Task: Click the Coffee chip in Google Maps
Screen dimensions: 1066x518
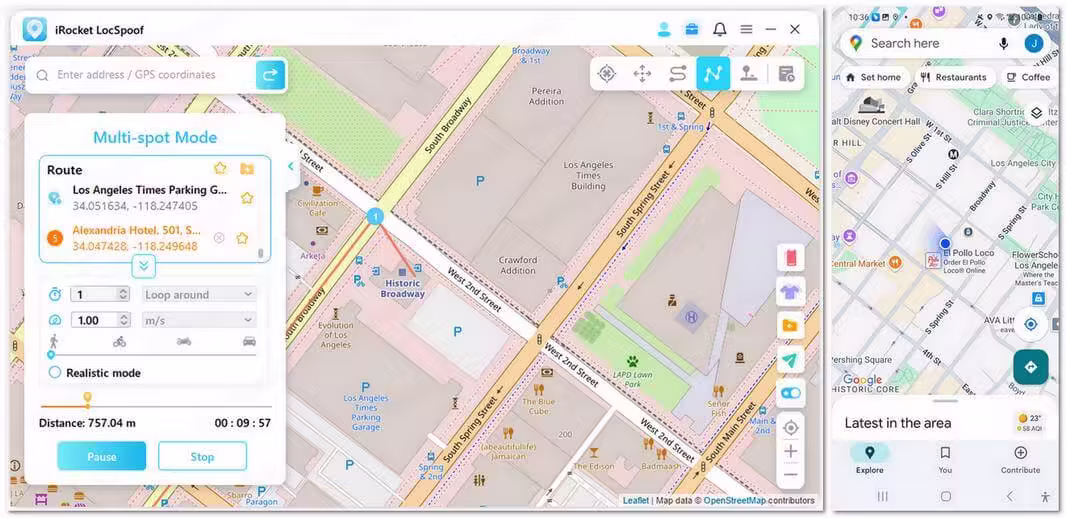Action: click(x=1029, y=77)
